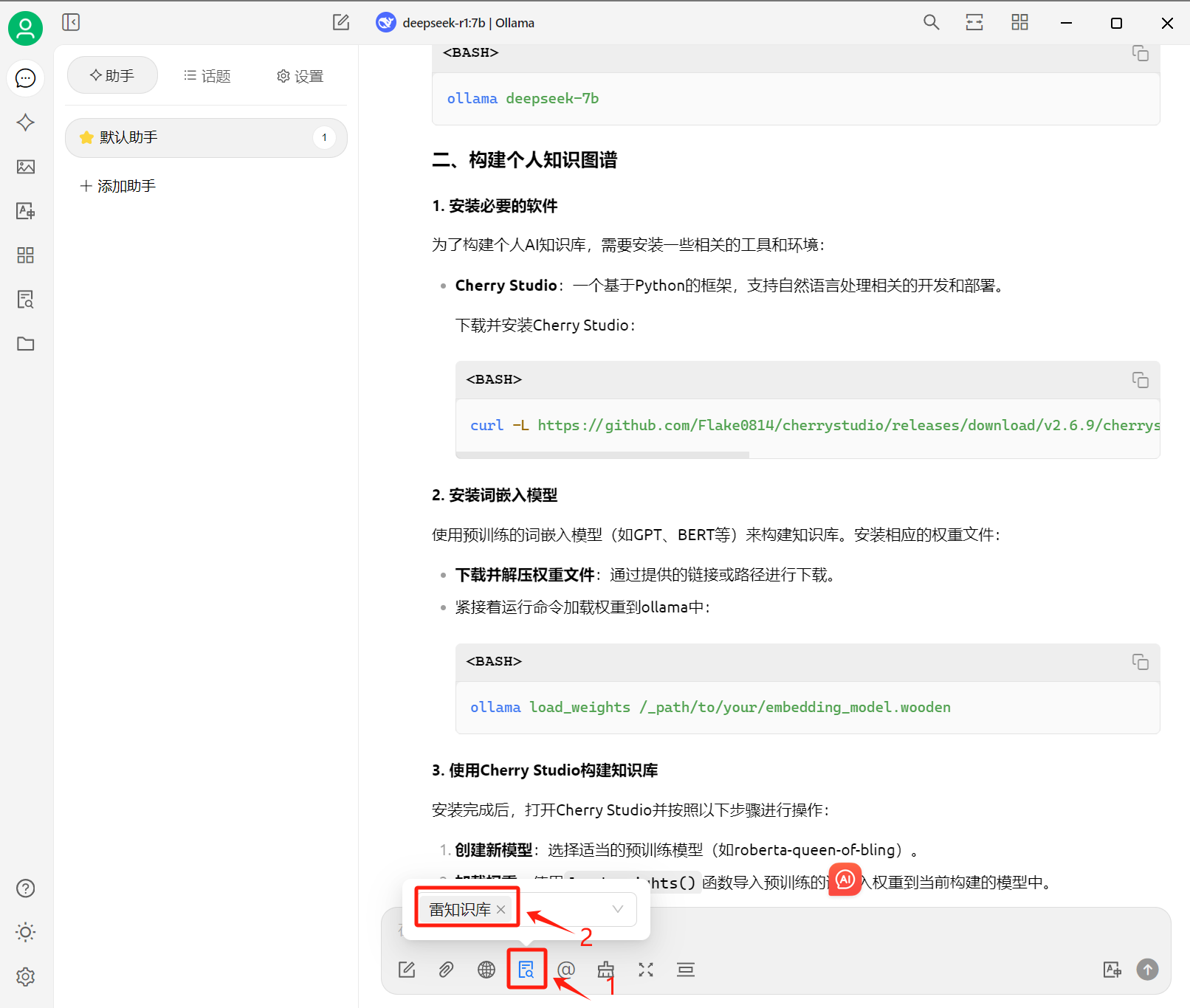Clear context with the lines icon
1190x1008 pixels.
coord(686,970)
